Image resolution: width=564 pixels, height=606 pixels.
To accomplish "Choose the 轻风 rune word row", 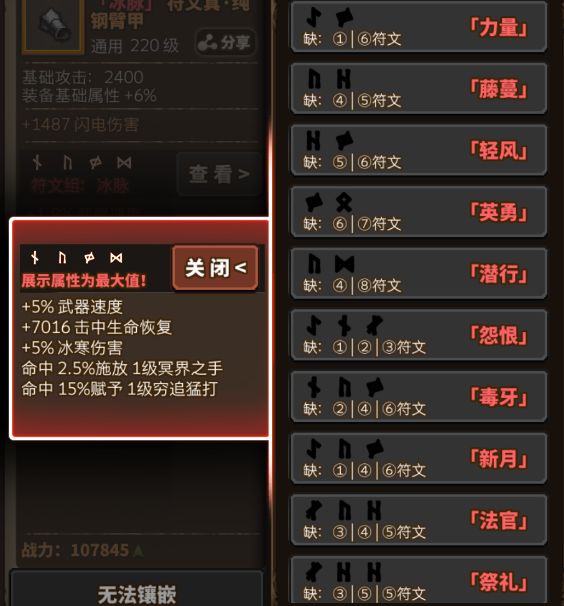I will (x=419, y=150).
